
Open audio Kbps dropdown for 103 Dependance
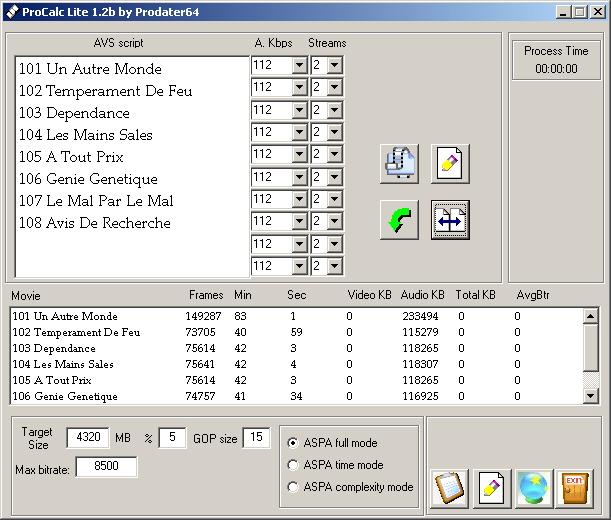click(299, 110)
